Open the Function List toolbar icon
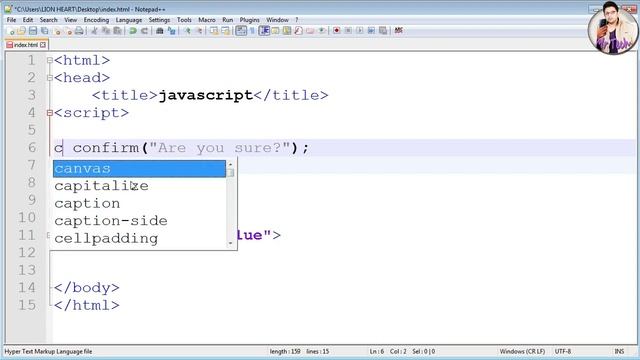Screen dimensions: 640x360 298,31
